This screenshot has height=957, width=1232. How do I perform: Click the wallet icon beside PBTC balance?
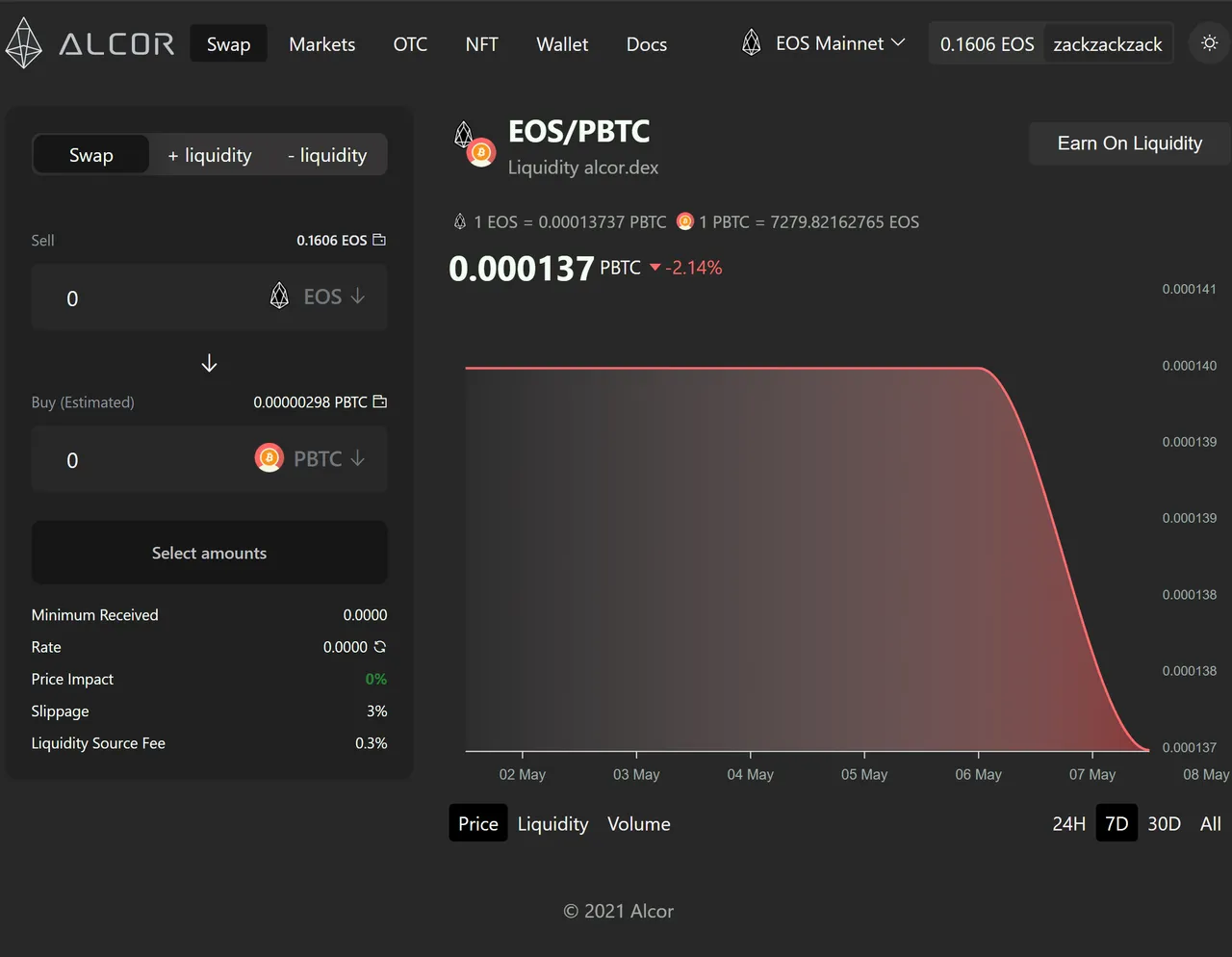pyautogui.click(x=379, y=401)
